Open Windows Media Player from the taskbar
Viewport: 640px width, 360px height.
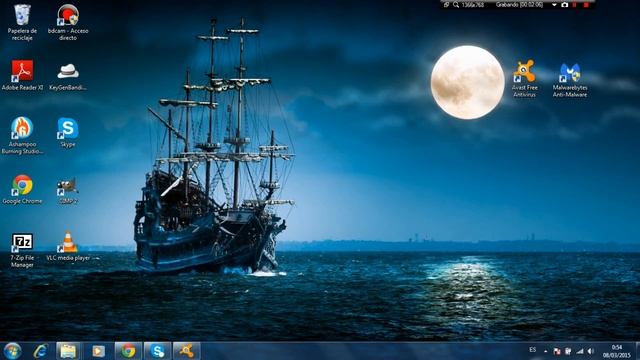coord(98,351)
